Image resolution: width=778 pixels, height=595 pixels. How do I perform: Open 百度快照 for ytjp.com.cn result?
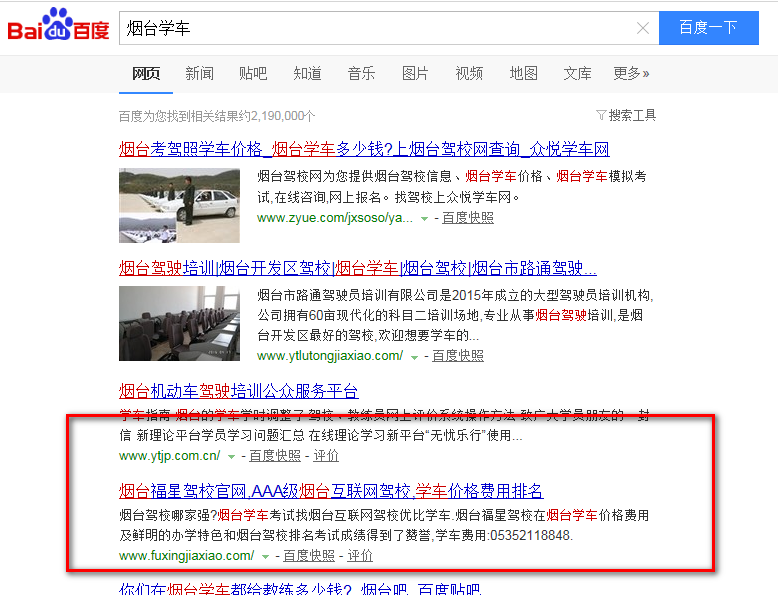tap(275, 456)
